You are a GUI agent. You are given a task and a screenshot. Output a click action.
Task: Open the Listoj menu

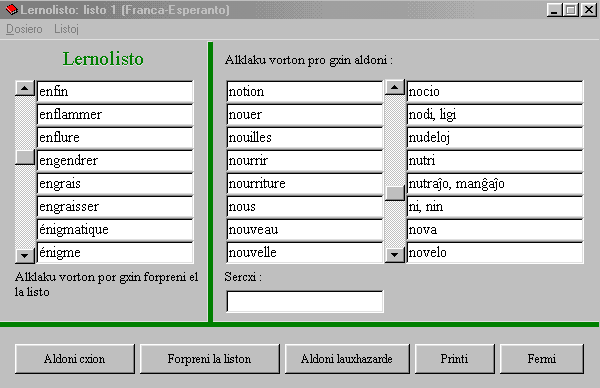click(66, 29)
